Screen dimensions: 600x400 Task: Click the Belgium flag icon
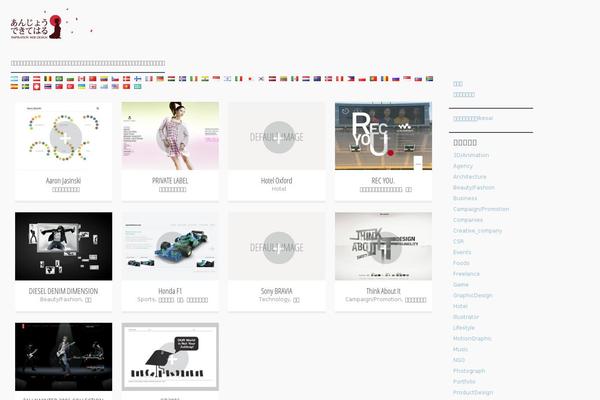click(48, 79)
